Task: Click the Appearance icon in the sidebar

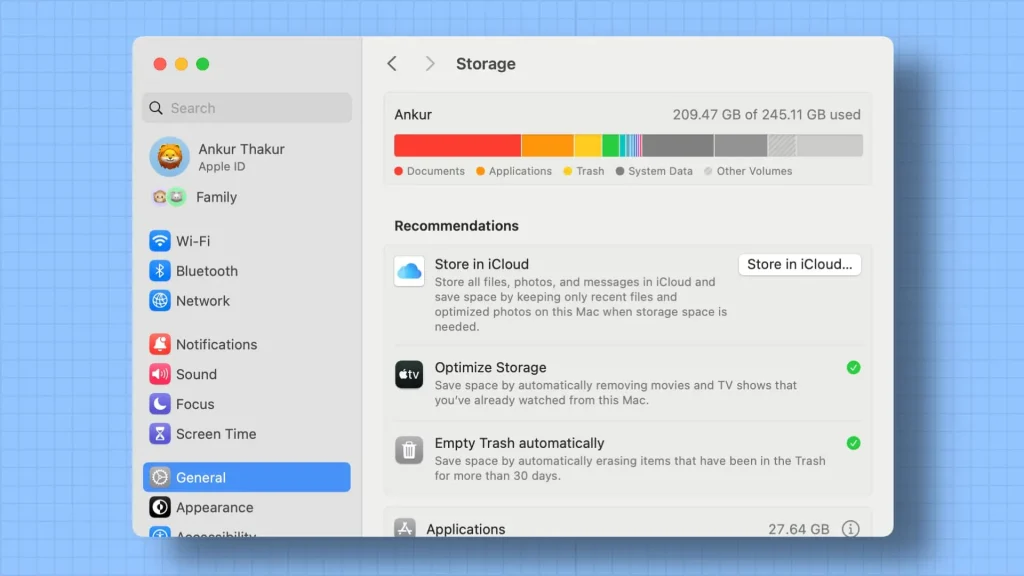Action: [160, 508]
